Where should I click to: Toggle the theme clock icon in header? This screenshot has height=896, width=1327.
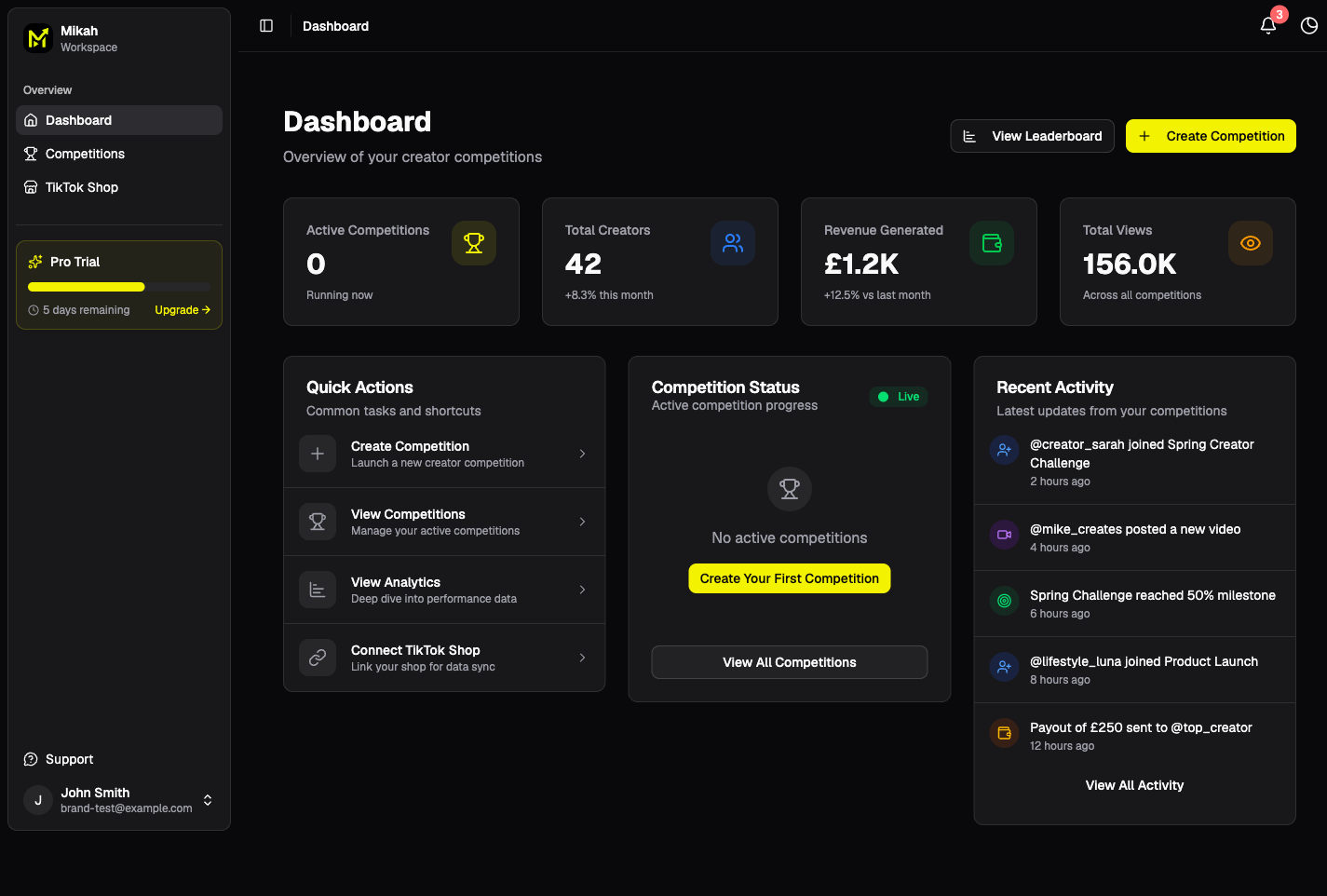pos(1309,26)
